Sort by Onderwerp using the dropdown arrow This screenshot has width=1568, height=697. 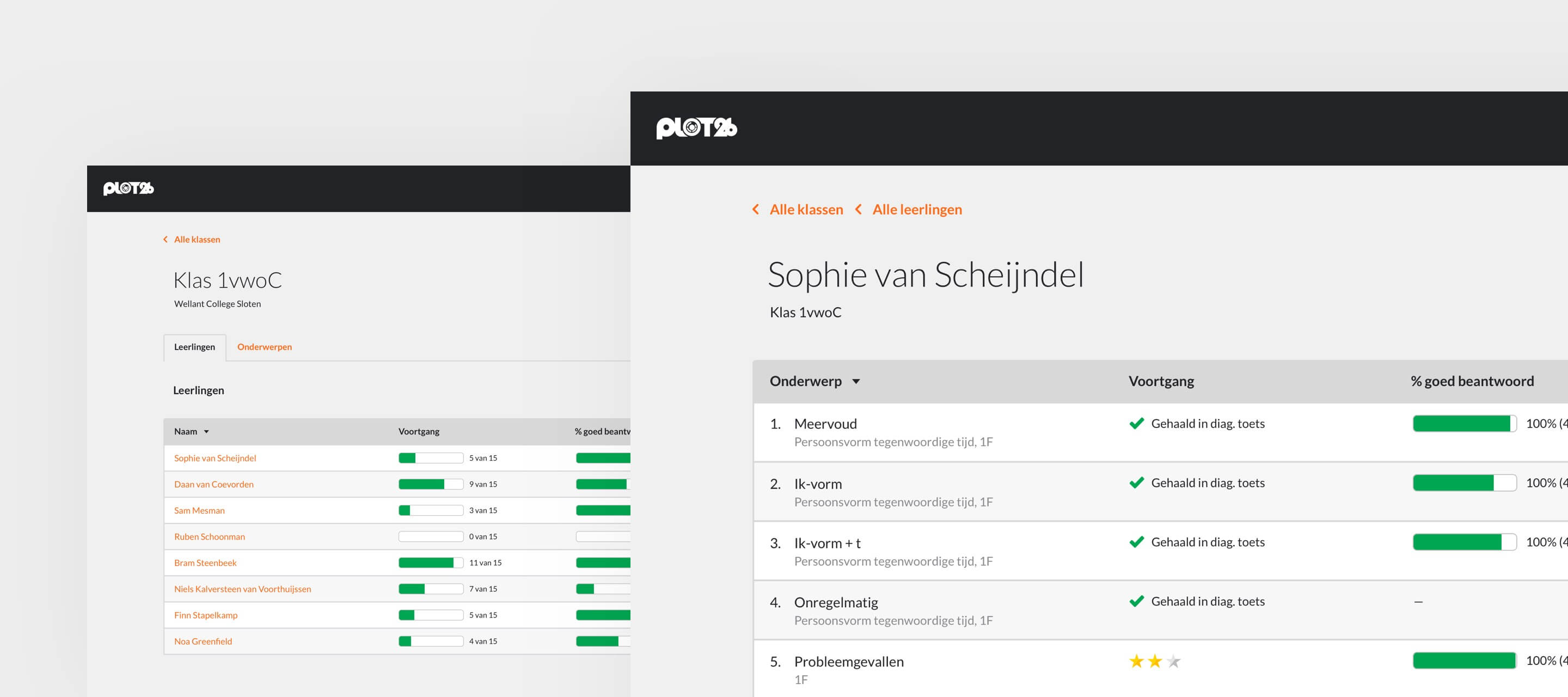point(856,382)
